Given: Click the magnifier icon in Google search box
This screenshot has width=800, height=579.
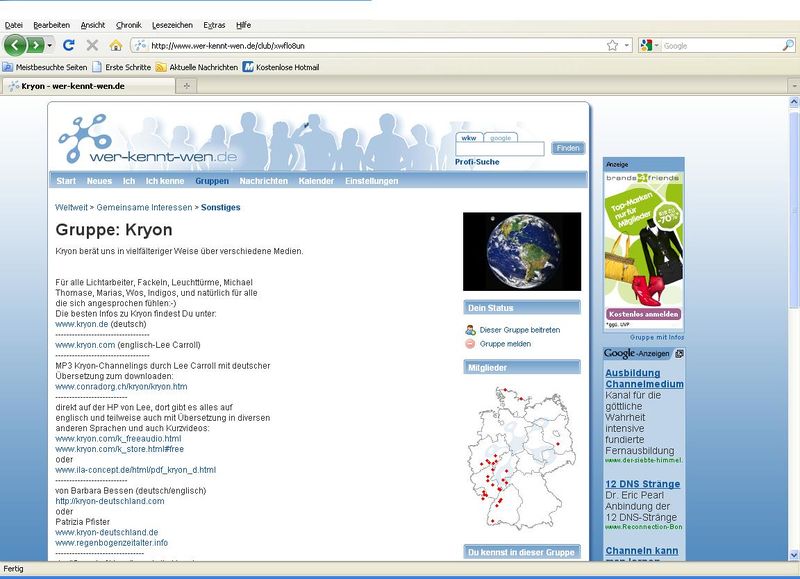Looking at the screenshot, I should (788, 45).
